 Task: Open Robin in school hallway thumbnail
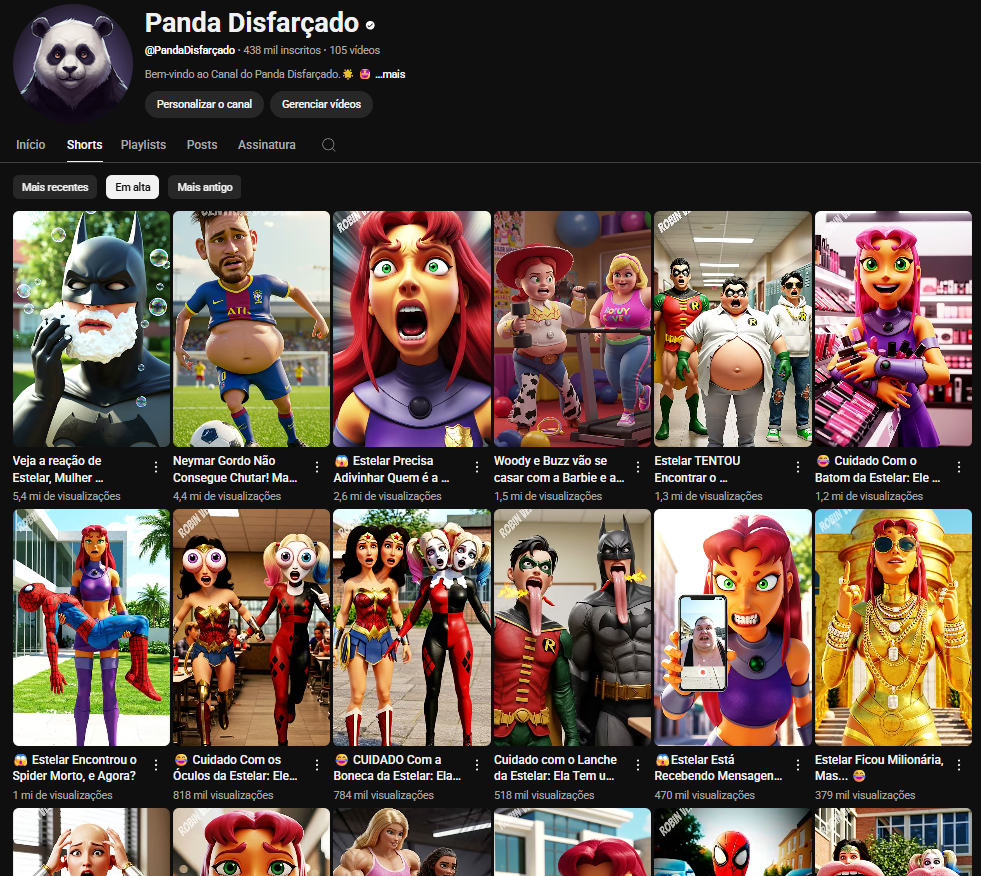733,329
